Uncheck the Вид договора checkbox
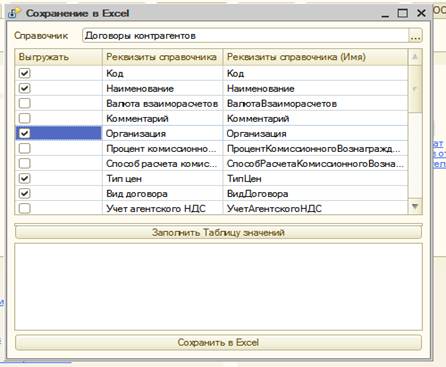The image size is (446, 367). point(25,193)
